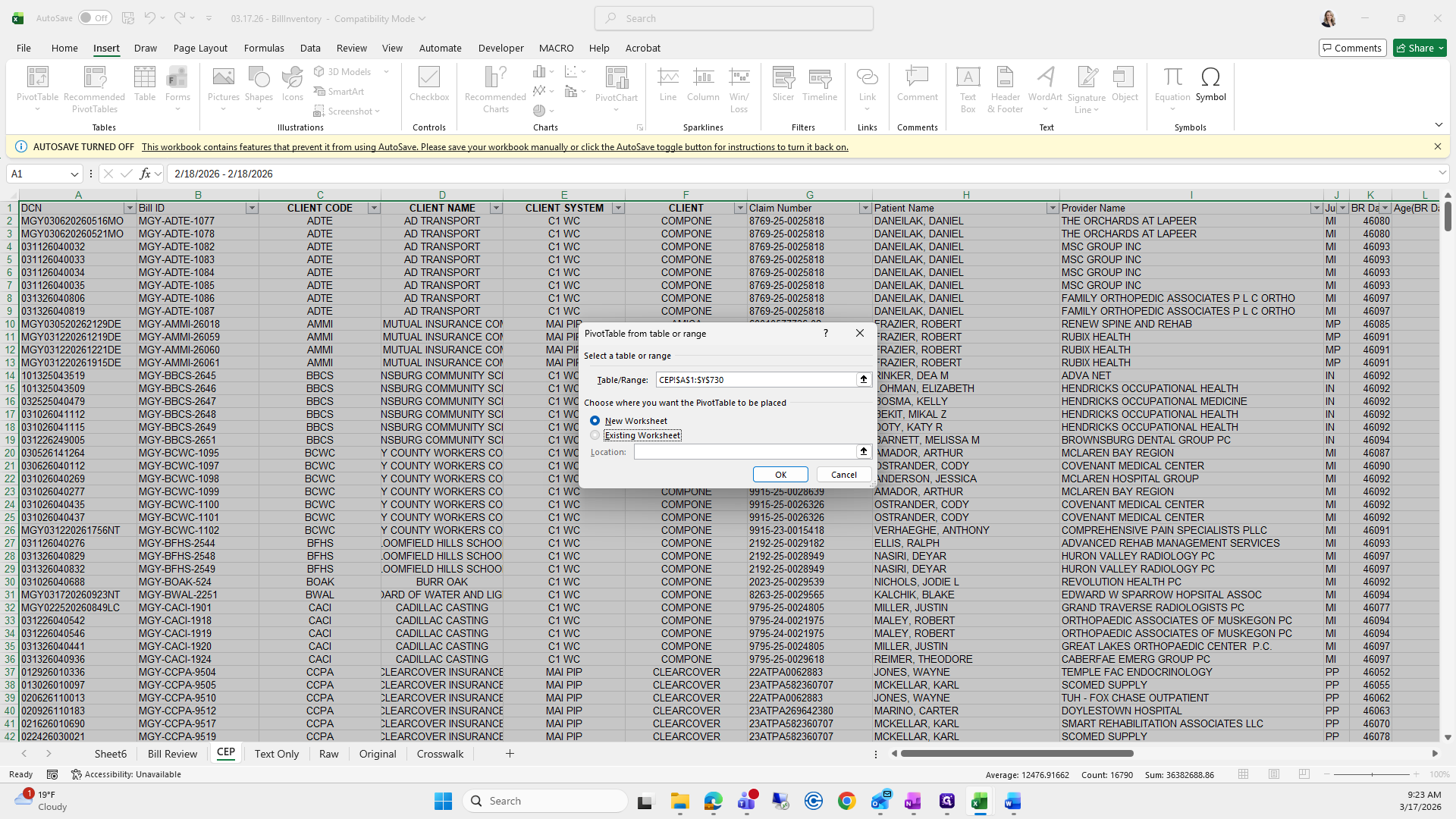Click Cancel in the PivotTable dialog

[843, 475]
